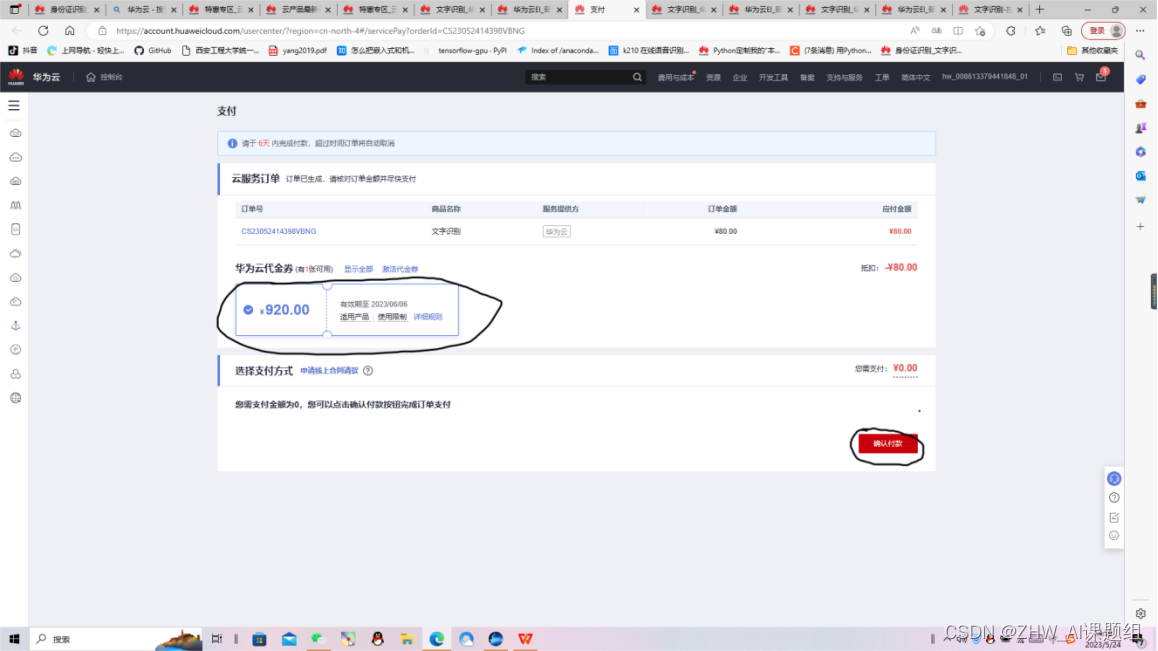The width and height of the screenshot is (1158, 651).
Task: Open GitHub bookmark
Action: pyautogui.click(x=153, y=51)
